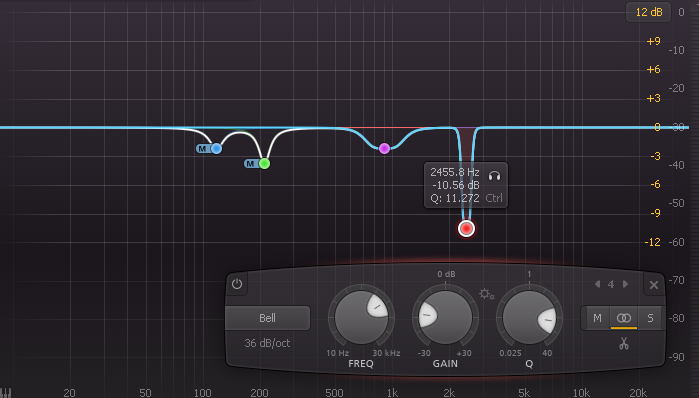Go to next band with right arrow
The width and height of the screenshot is (699, 398).
[x=625, y=284]
